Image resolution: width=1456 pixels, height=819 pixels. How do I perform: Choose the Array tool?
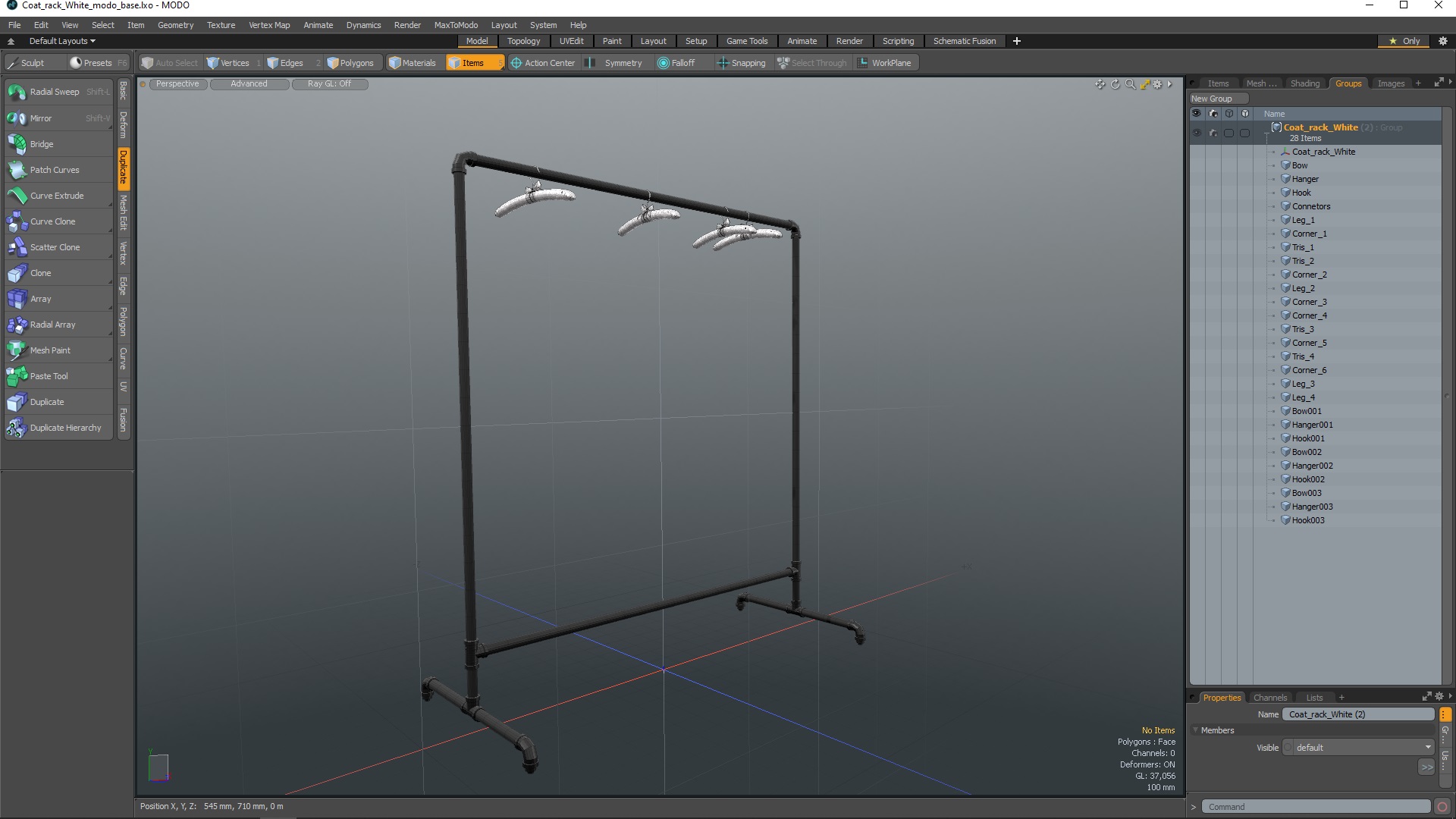pos(58,299)
